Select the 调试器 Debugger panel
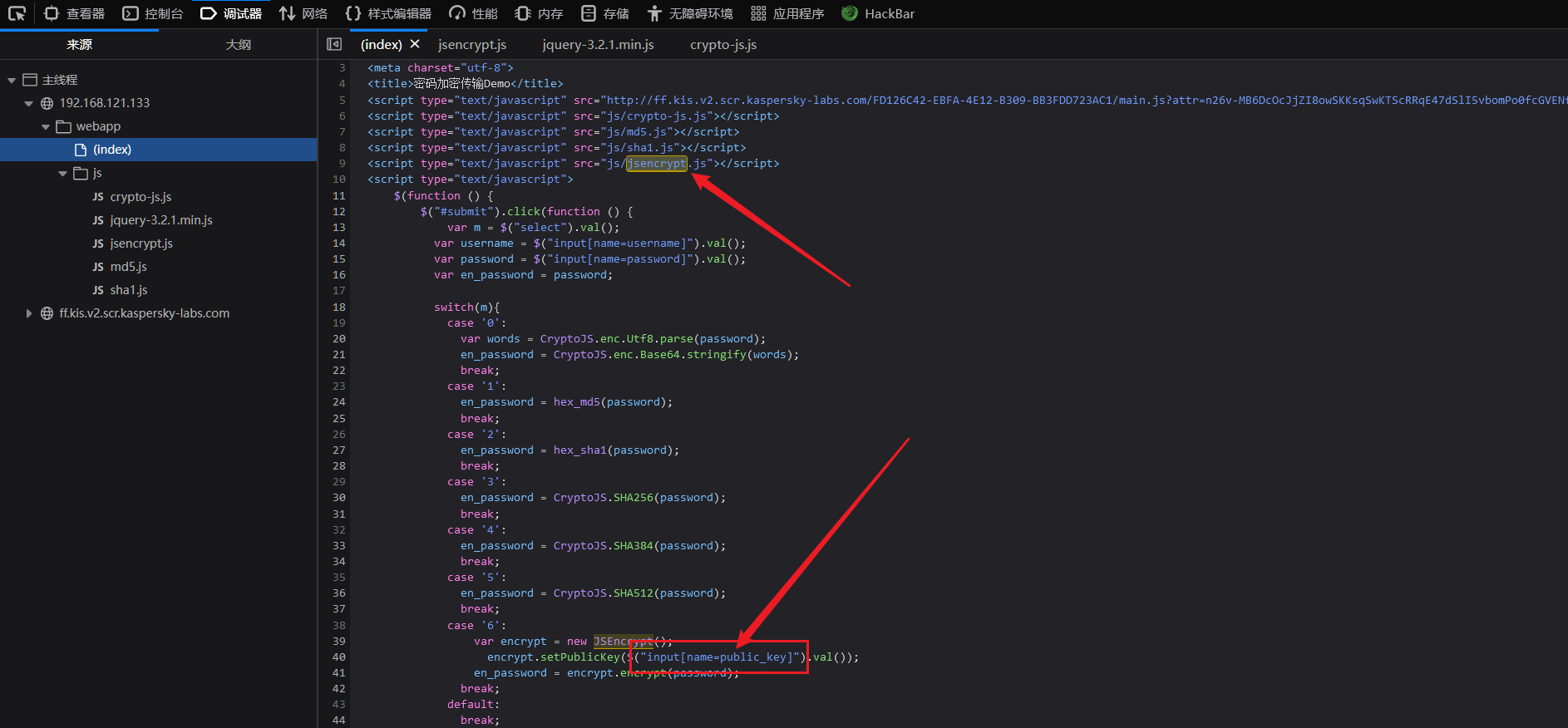 (231, 13)
